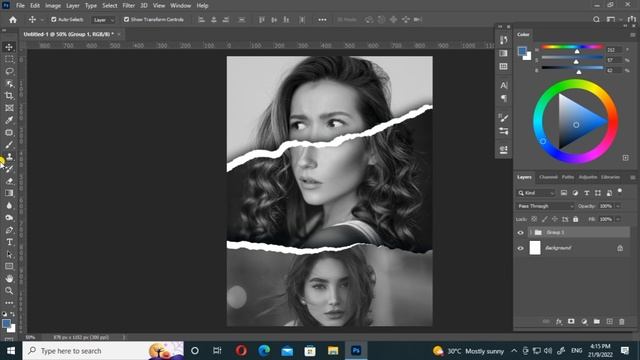Open the Layers panel menu

[632, 177]
